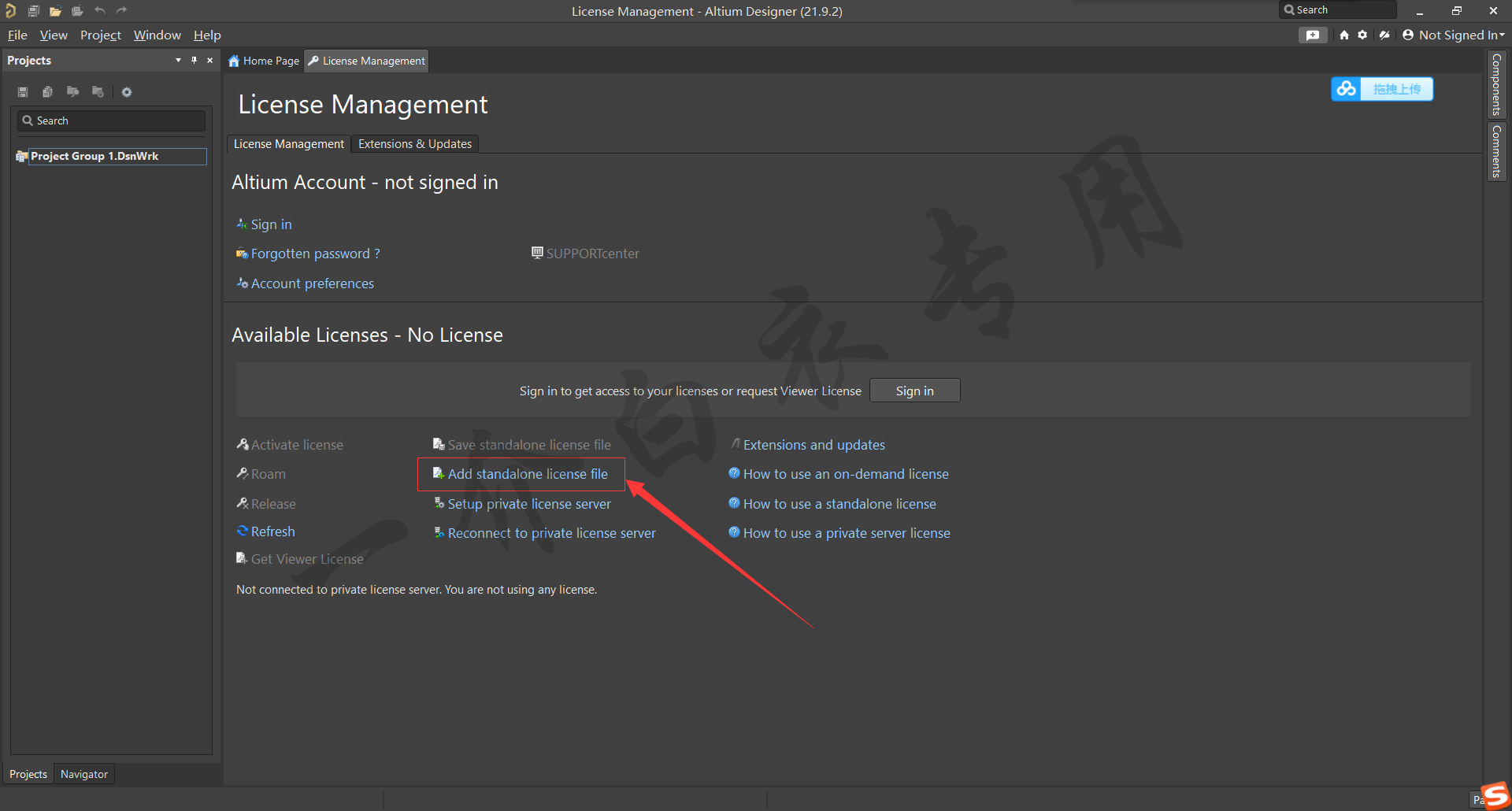Open the File menu
This screenshot has height=811, width=1512.
tap(17, 35)
